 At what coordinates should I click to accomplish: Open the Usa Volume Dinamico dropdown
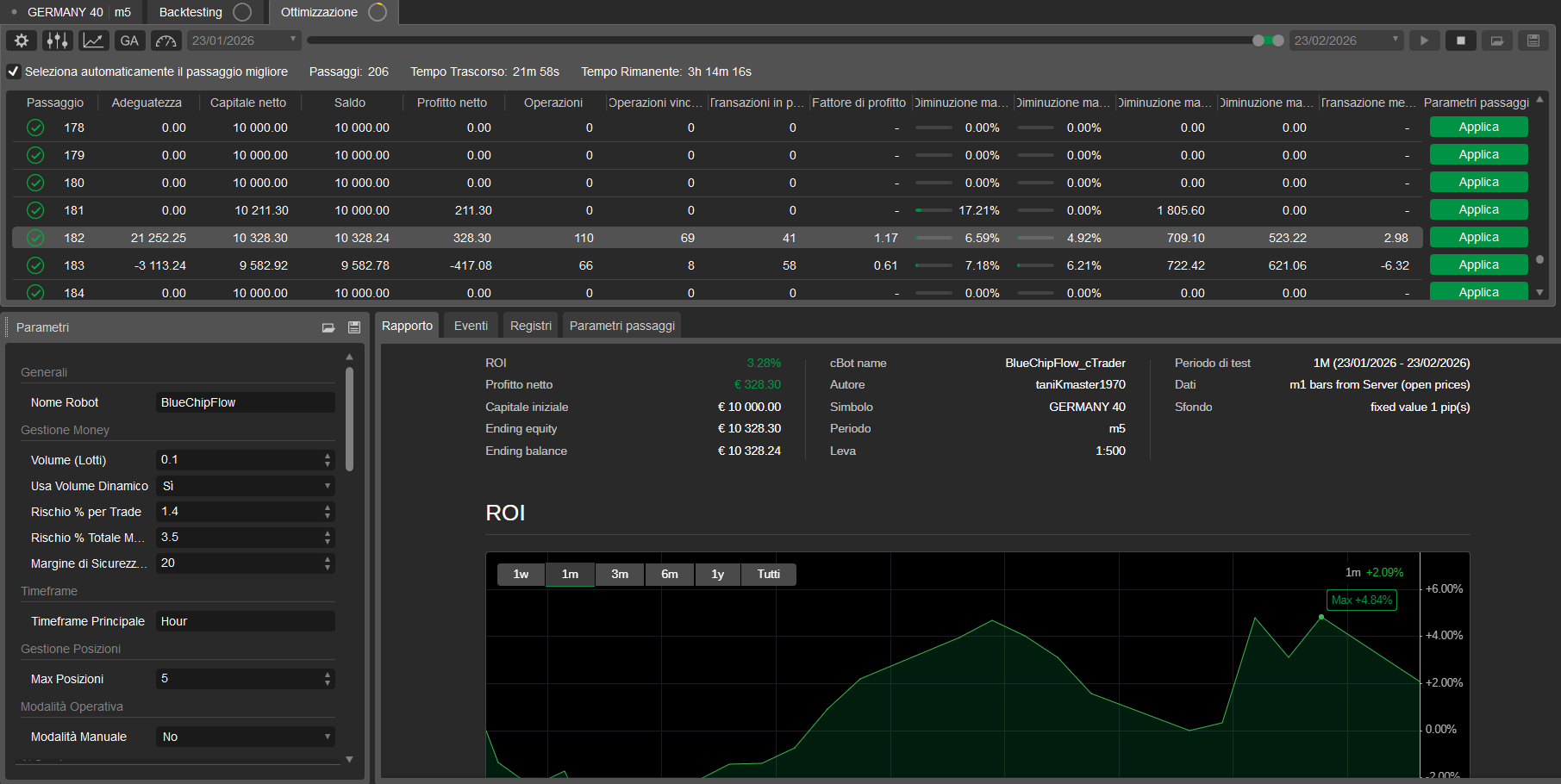coord(245,486)
